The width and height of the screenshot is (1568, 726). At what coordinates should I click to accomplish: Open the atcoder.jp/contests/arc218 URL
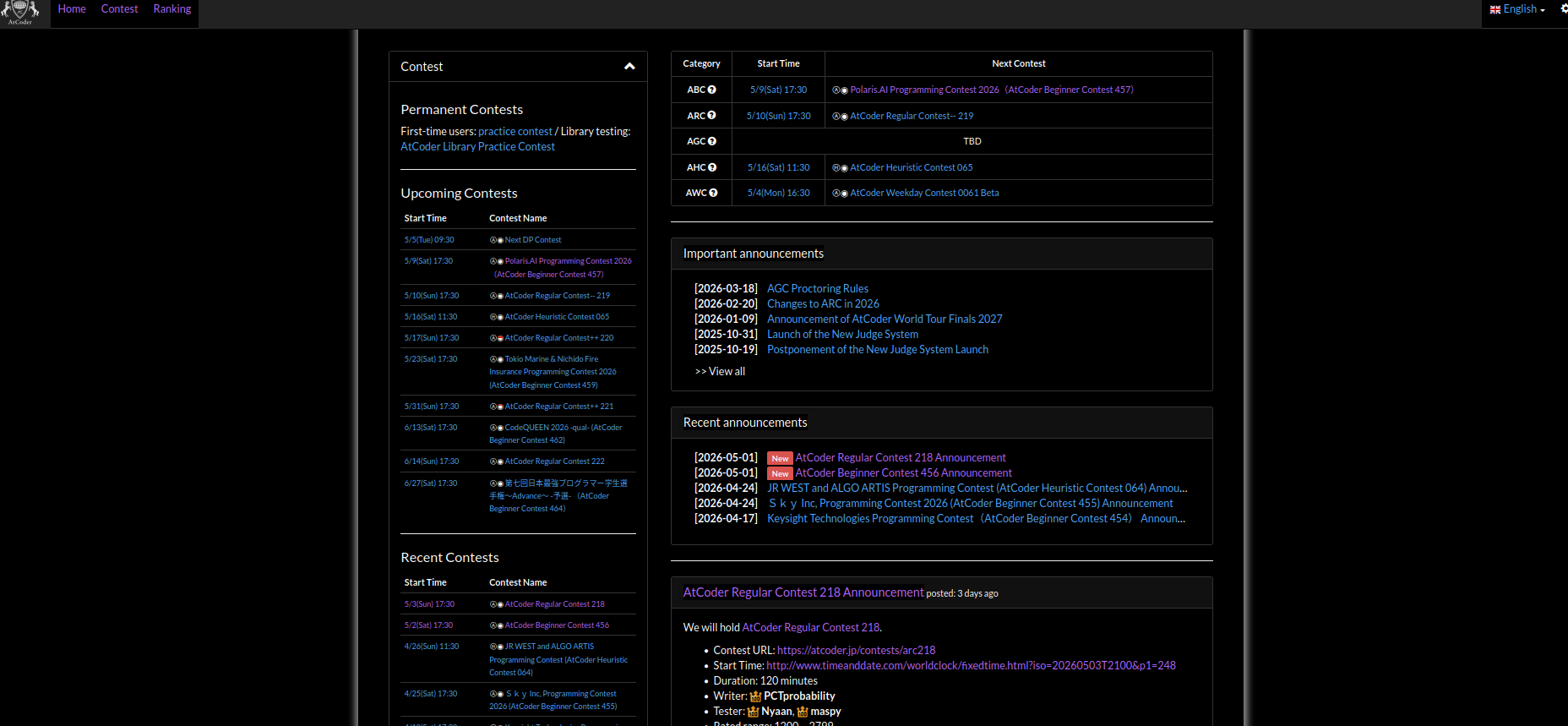(x=856, y=651)
